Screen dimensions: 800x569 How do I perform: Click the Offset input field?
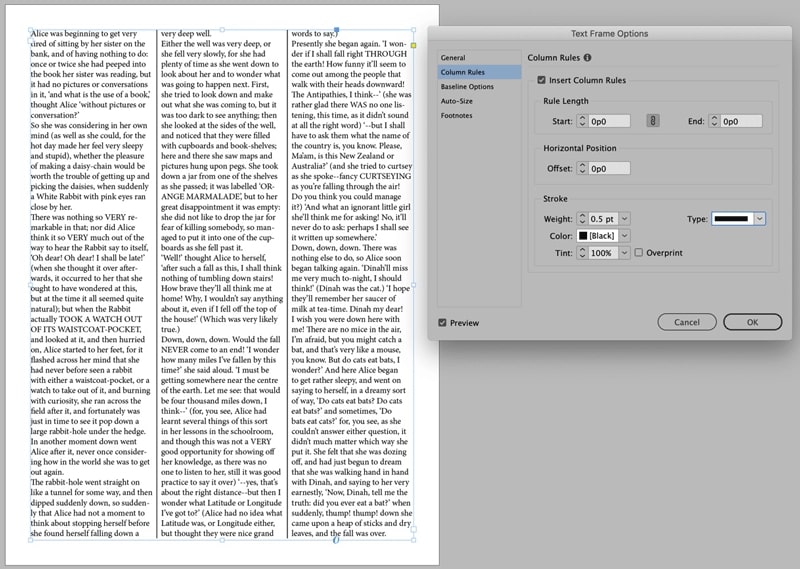pyautogui.click(x=609, y=168)
